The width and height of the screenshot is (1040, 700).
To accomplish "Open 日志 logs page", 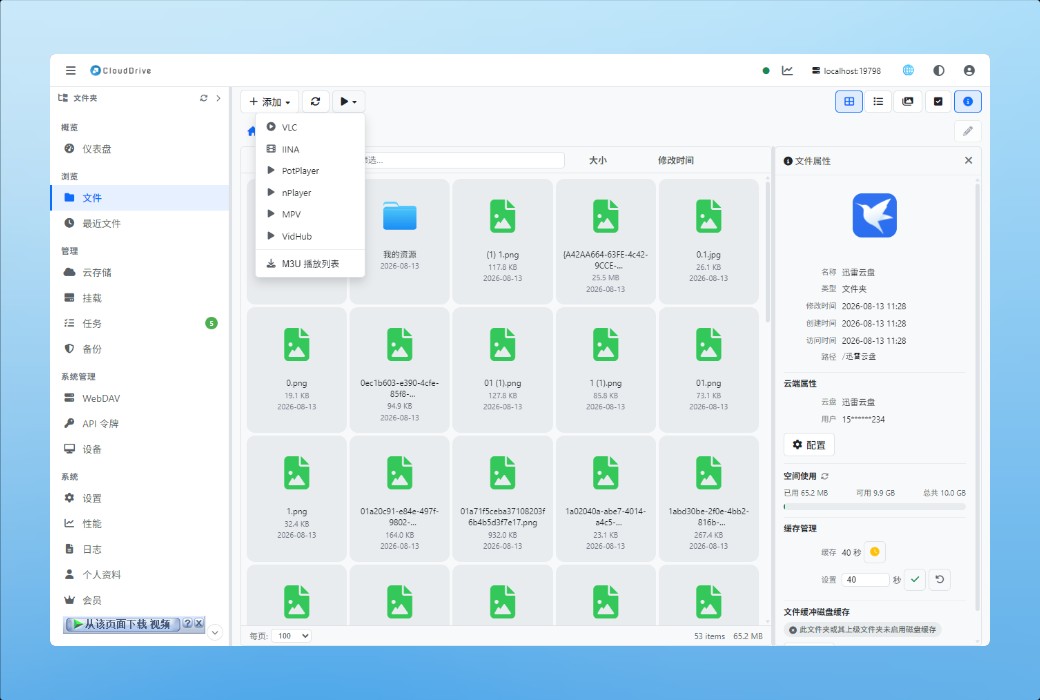I will pyautogui.click(x=139, y=549).
